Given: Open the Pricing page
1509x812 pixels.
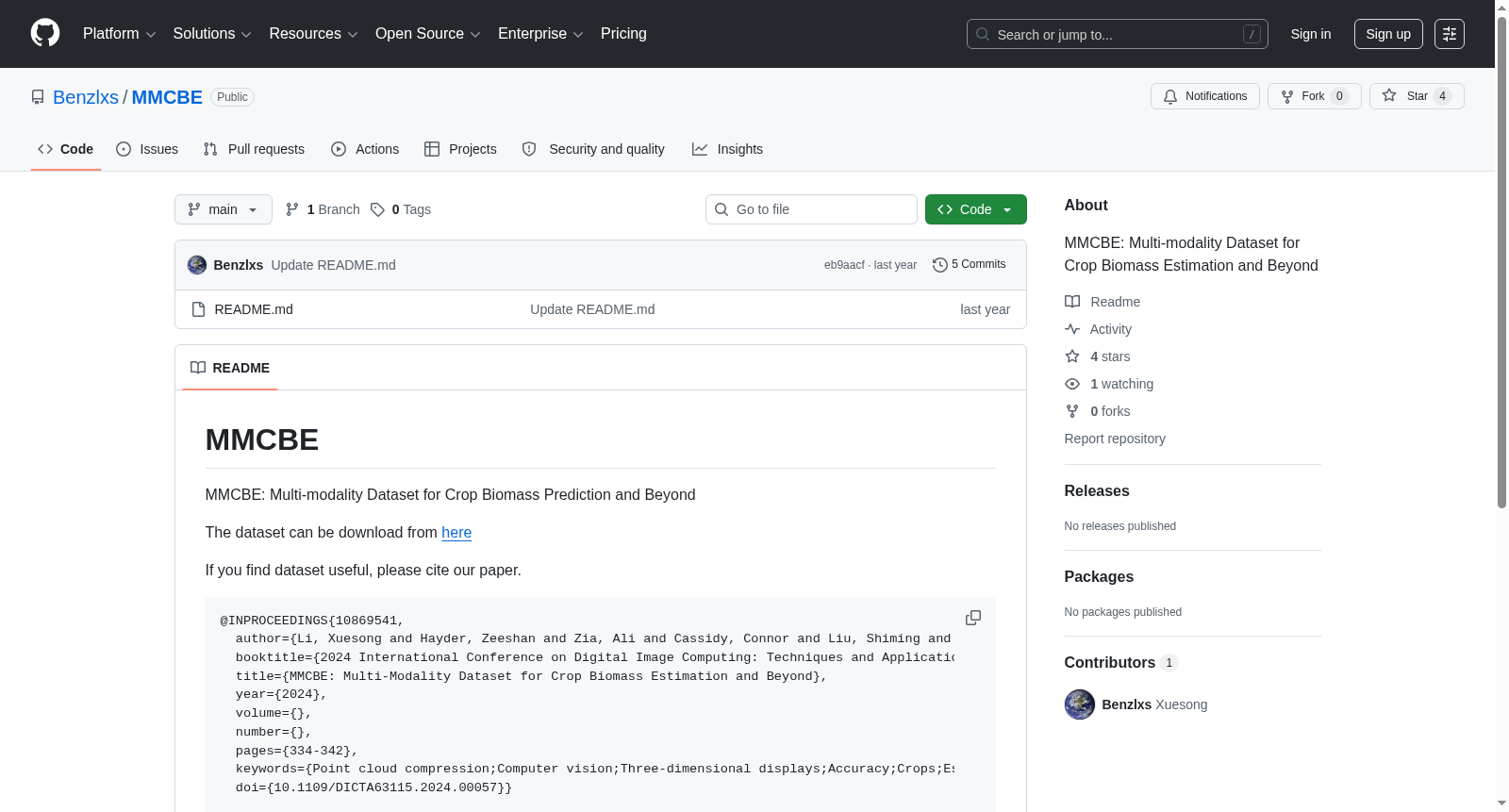Looking at the screenshot, I should 623,34.
